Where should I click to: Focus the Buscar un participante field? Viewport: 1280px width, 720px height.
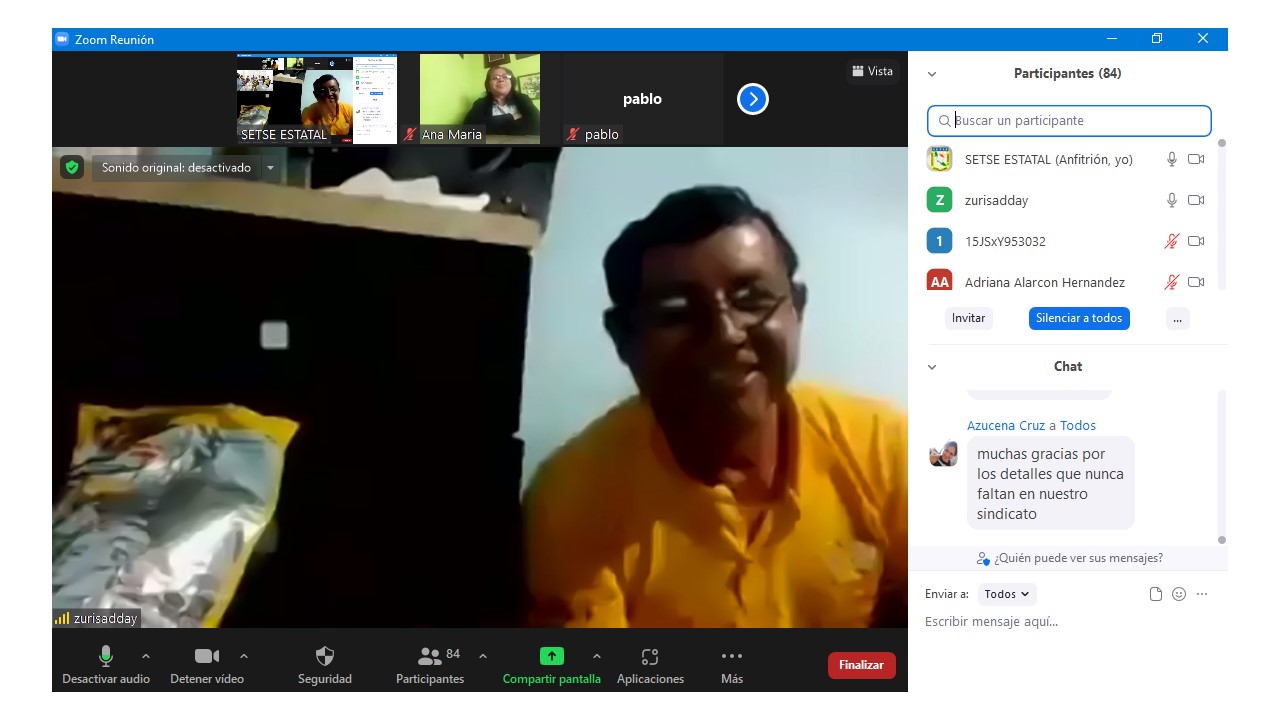1069,121
